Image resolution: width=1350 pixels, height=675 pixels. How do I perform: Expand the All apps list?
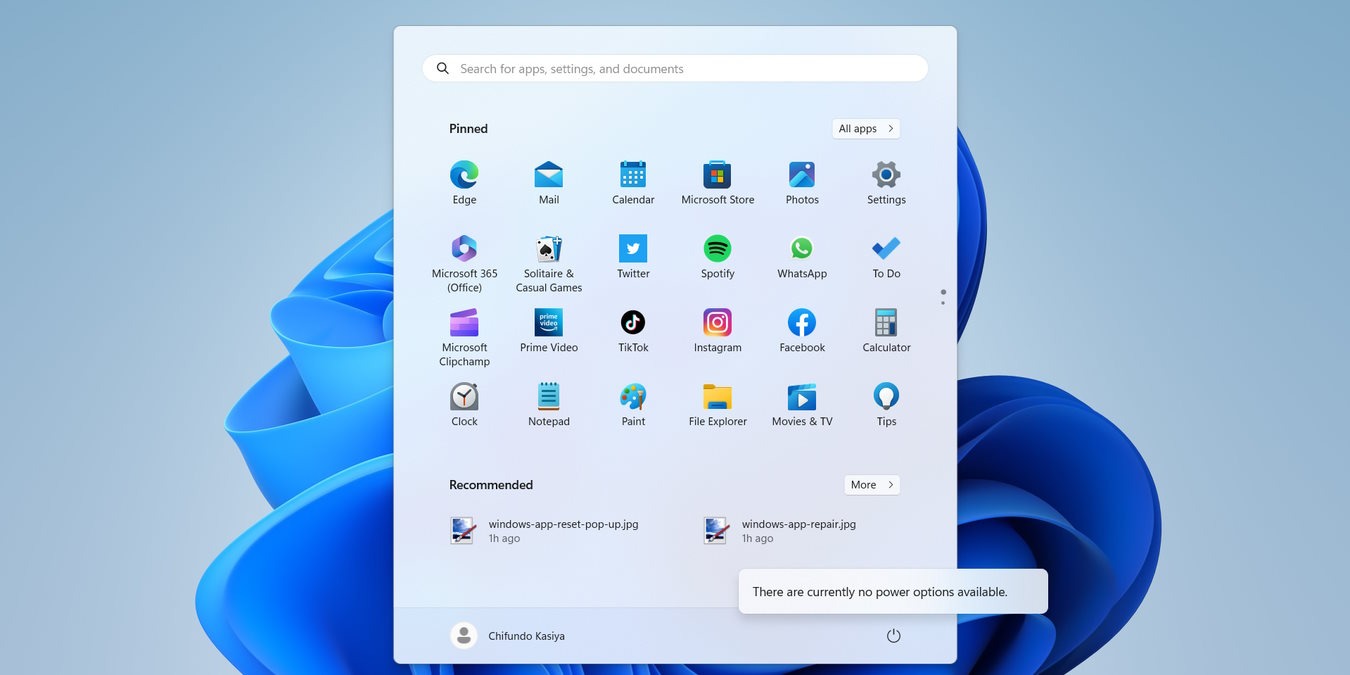click(864, 128)
